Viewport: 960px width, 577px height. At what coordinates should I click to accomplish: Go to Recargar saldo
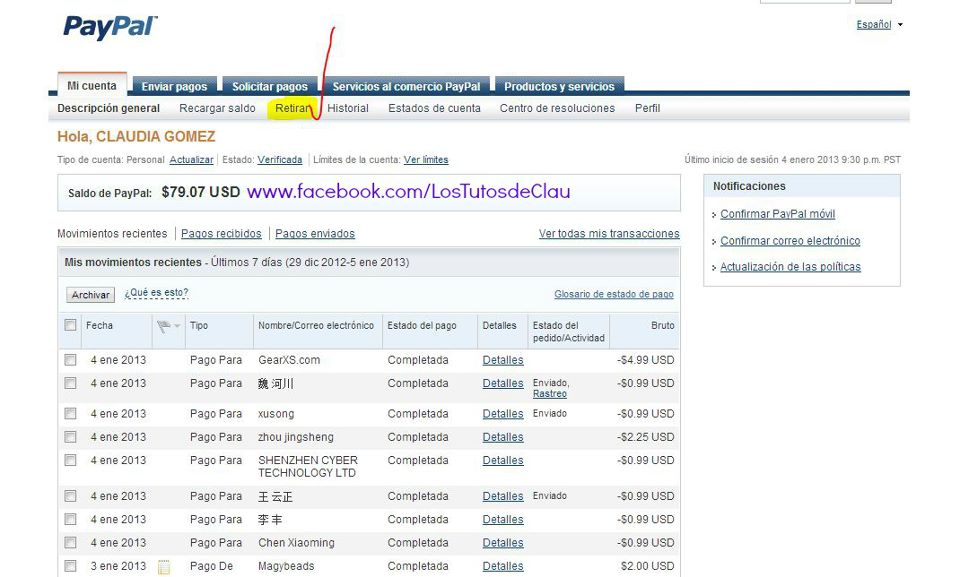click(217, 108)
